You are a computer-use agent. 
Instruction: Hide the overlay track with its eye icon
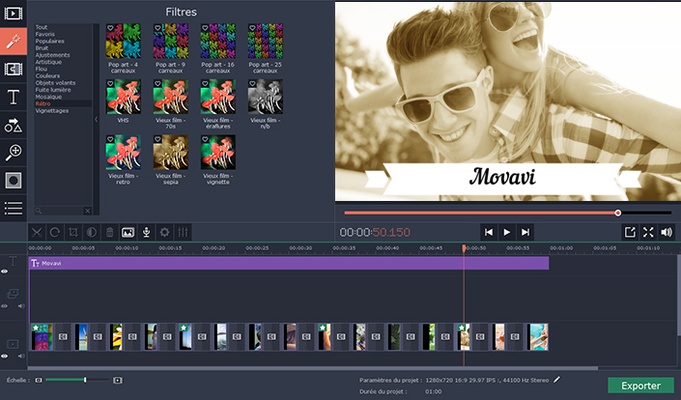click(4, 306)
